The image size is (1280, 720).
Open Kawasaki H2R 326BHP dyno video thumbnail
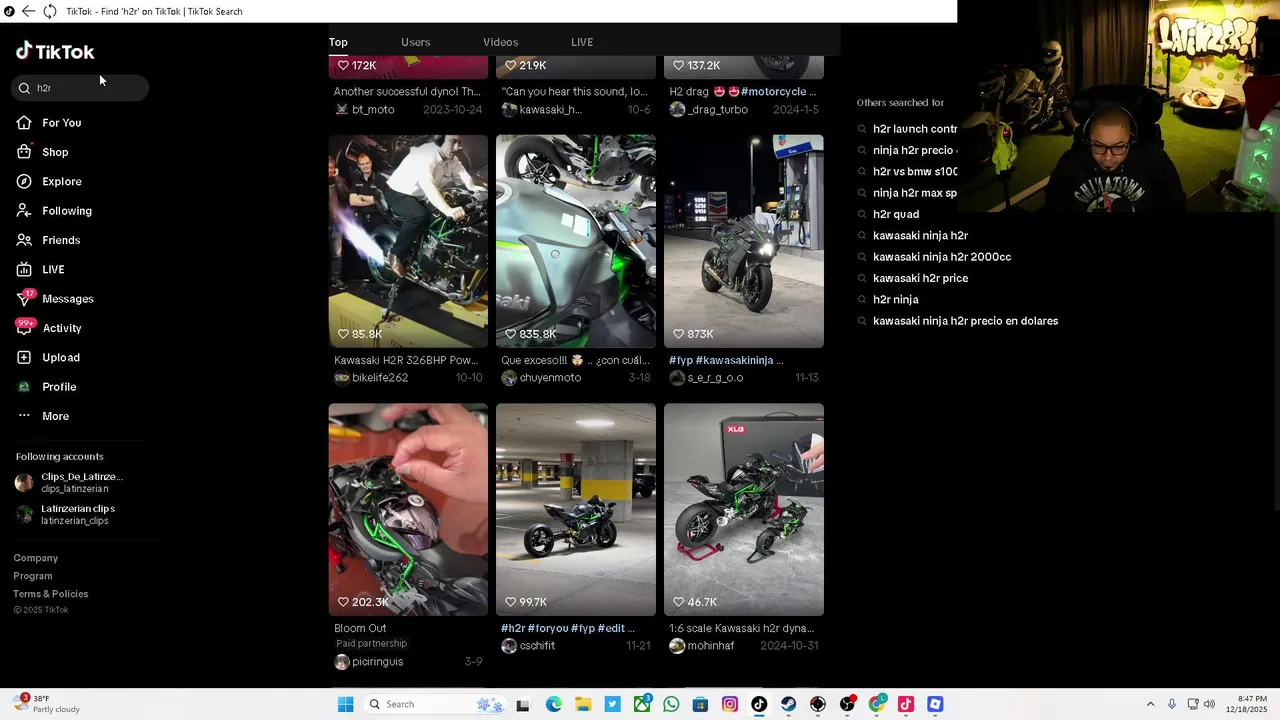pyautogui.click(x=408, y=241)
